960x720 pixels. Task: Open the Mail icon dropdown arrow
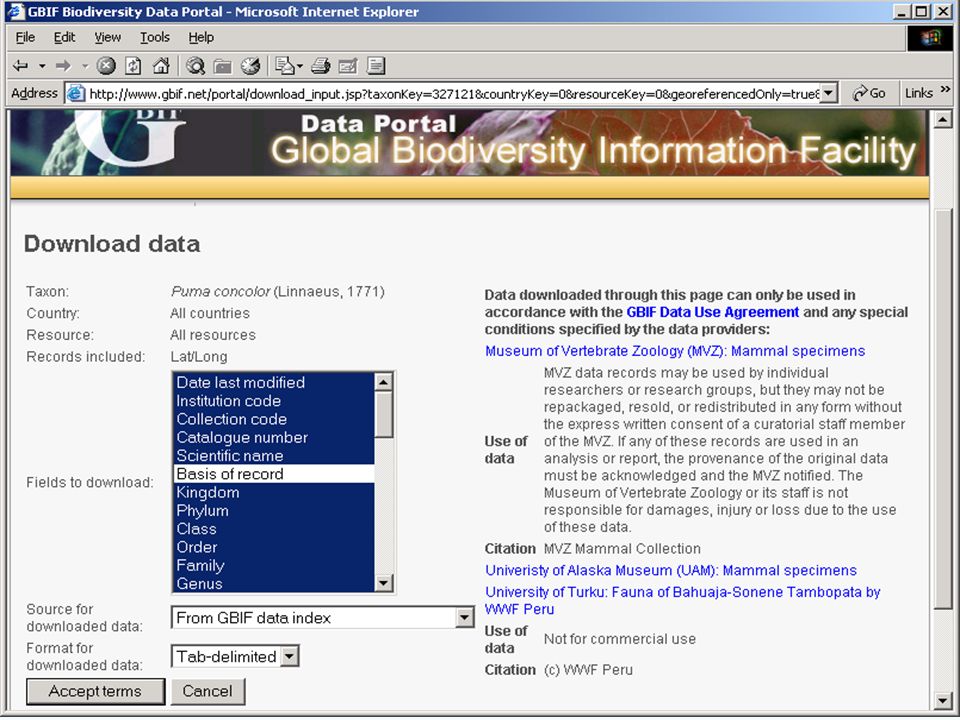coord(300,66)
